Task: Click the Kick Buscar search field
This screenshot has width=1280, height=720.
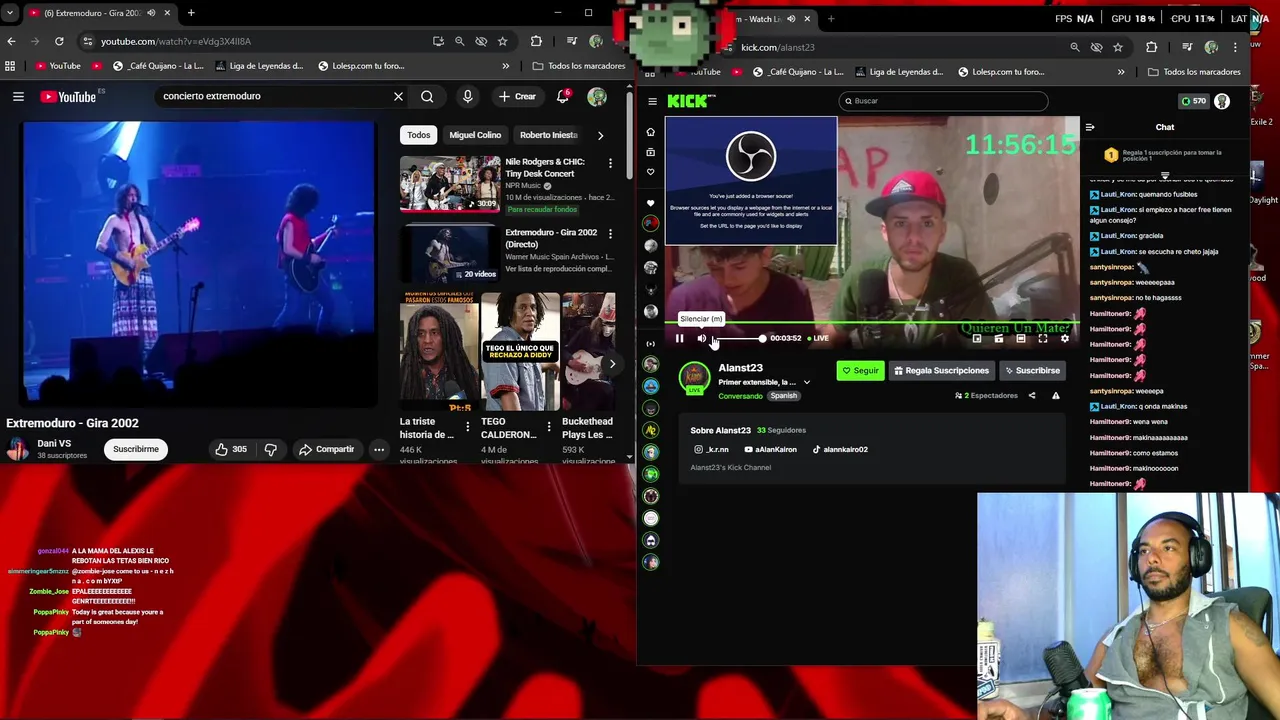Action: click(943, 101)
